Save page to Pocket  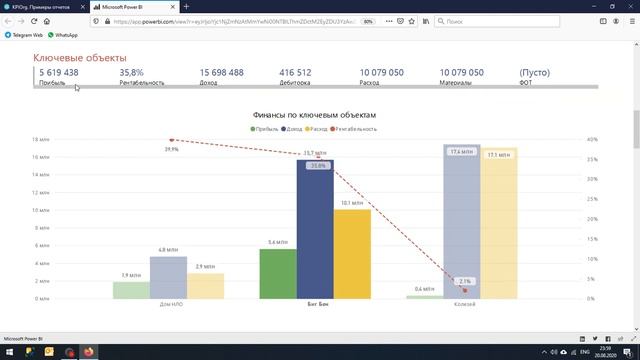click(x=400, y=21)
